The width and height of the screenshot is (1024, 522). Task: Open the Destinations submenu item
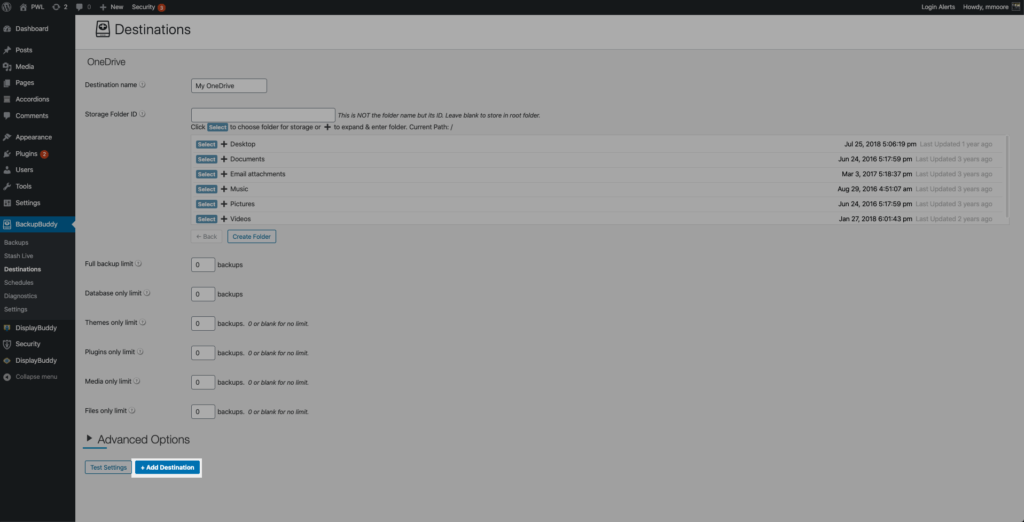tap(22, 269)
